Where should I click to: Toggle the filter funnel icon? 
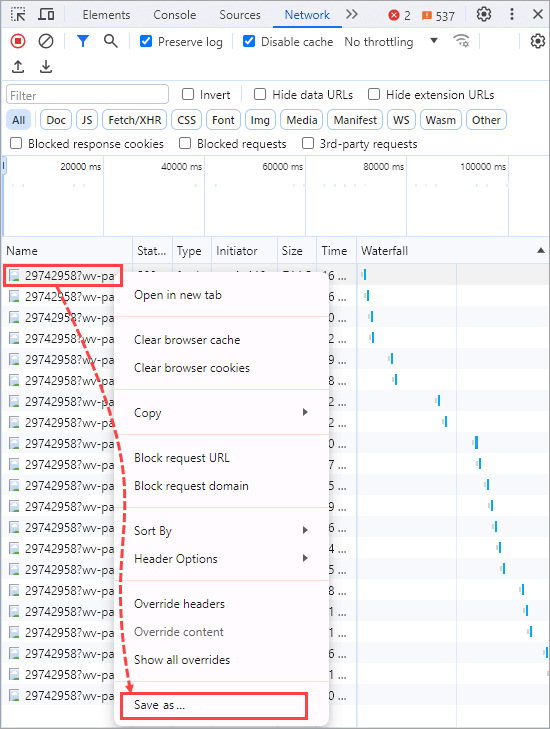tap(83, 41)
